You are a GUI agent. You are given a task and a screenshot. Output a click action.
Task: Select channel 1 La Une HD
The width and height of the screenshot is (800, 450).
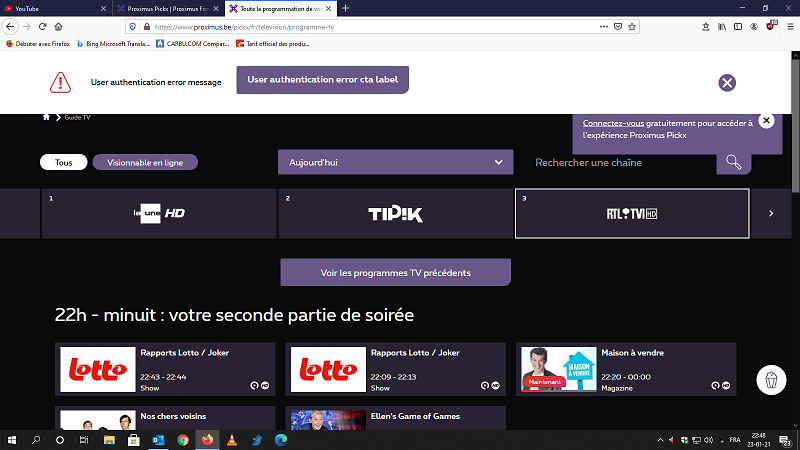159,213
